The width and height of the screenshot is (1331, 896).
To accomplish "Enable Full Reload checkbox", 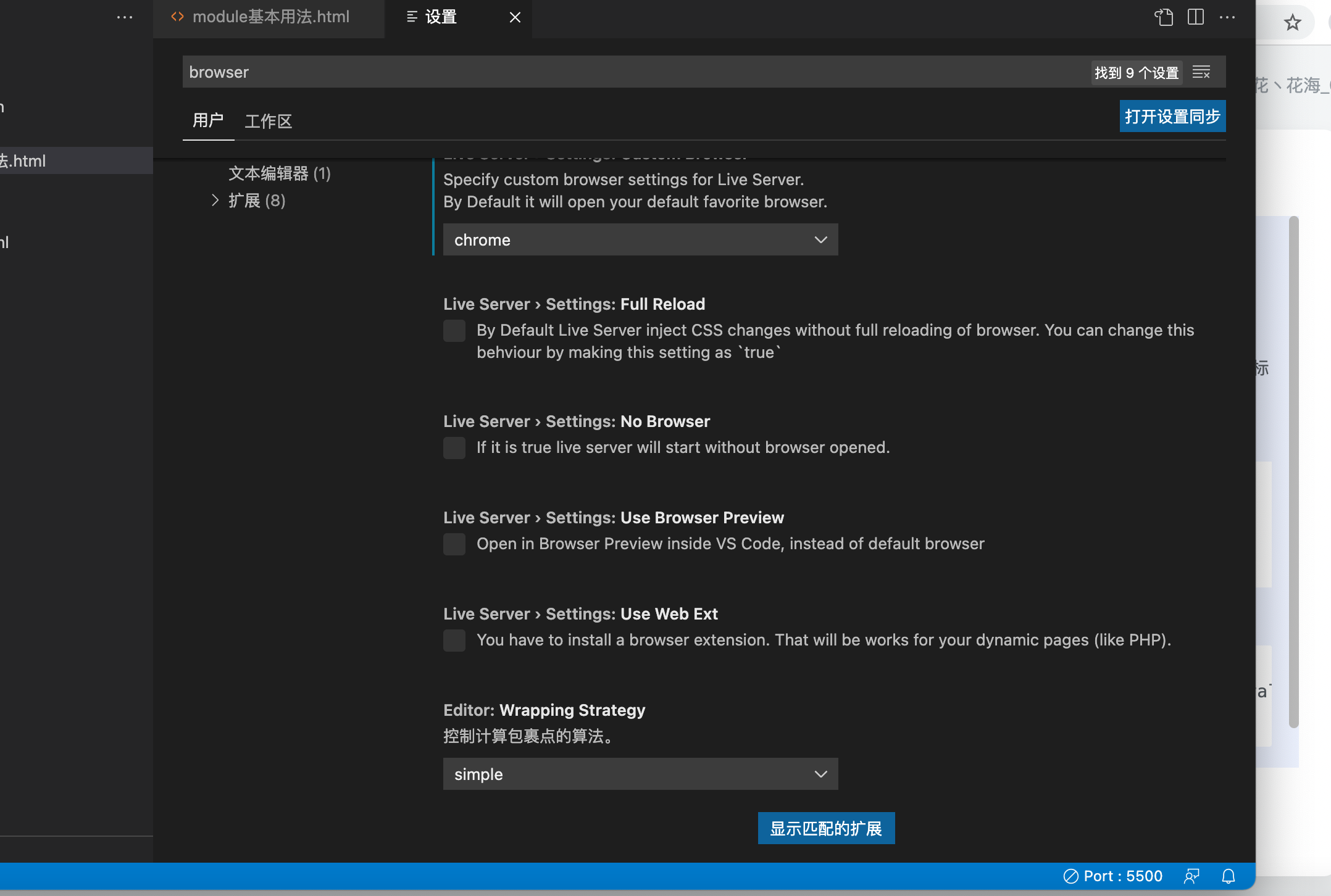I will (x=454, y=331).
